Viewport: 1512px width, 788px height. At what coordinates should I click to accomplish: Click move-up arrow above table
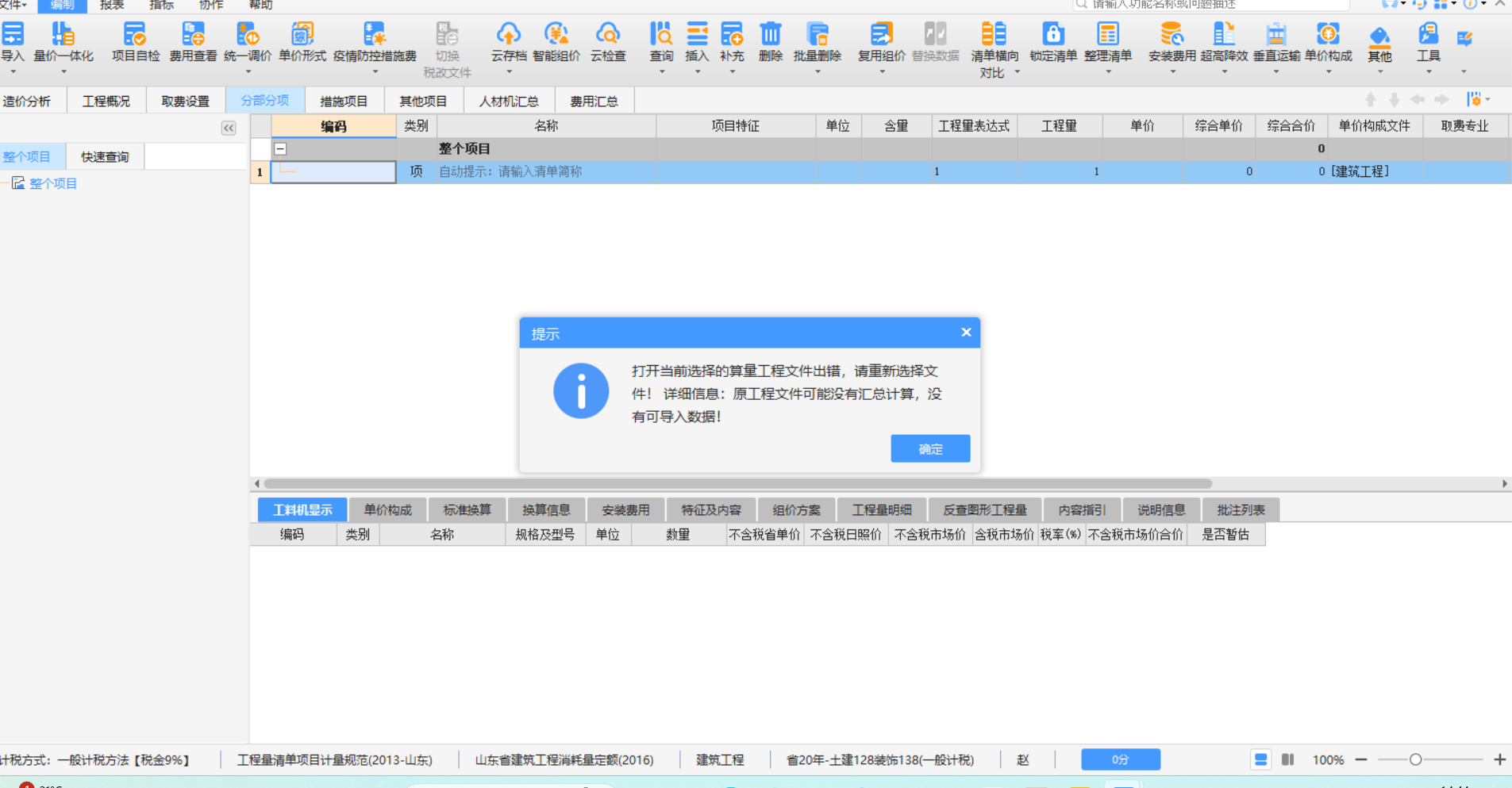[x=1370, y=100]
